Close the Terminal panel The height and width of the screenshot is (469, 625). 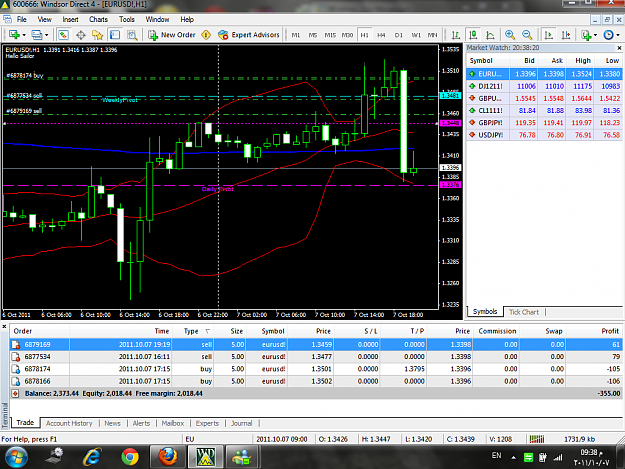point(4,327)
